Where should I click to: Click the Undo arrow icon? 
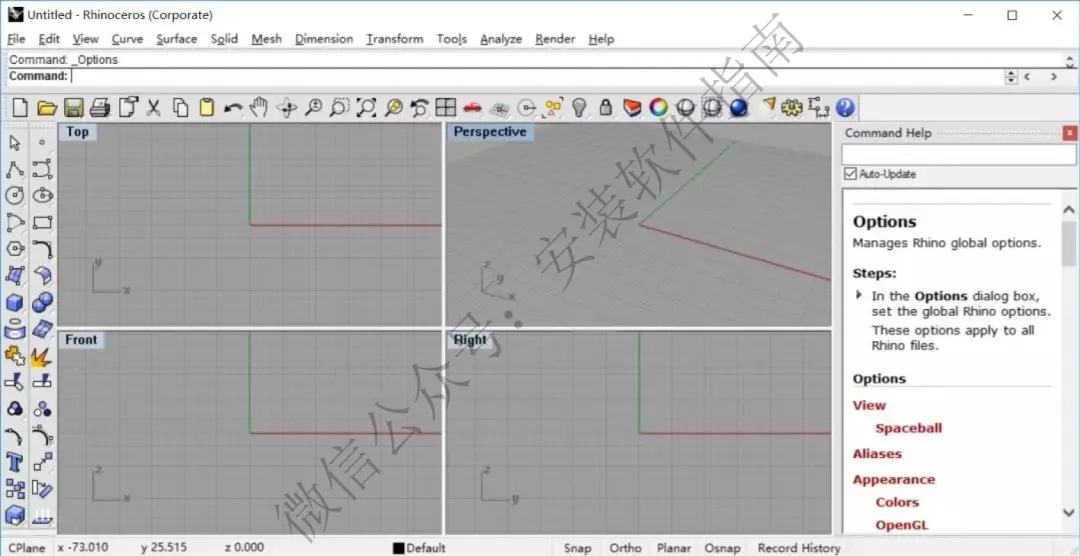(233, 108)
